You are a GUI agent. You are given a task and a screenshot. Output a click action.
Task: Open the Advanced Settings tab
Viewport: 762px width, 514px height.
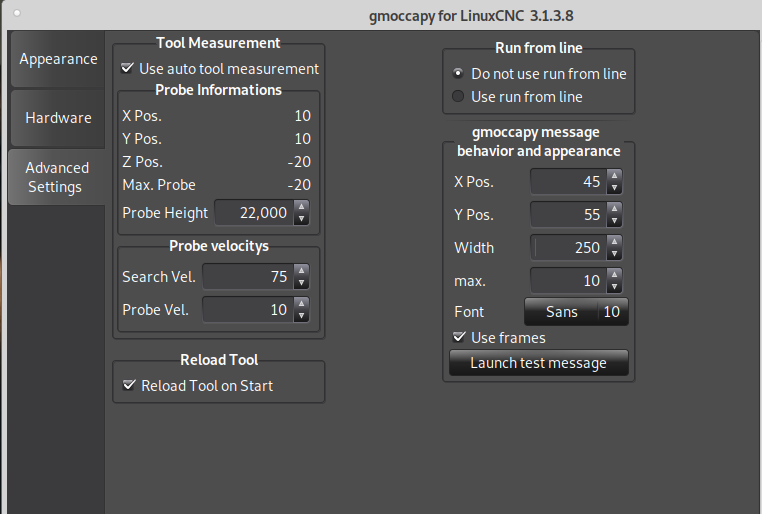click(x=57, y=177)
